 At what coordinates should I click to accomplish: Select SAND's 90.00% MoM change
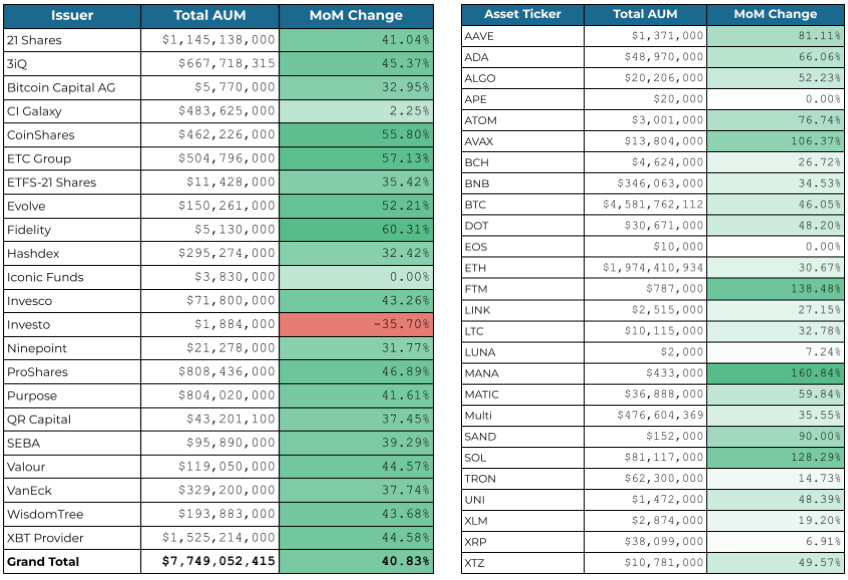tap(775, 437)
